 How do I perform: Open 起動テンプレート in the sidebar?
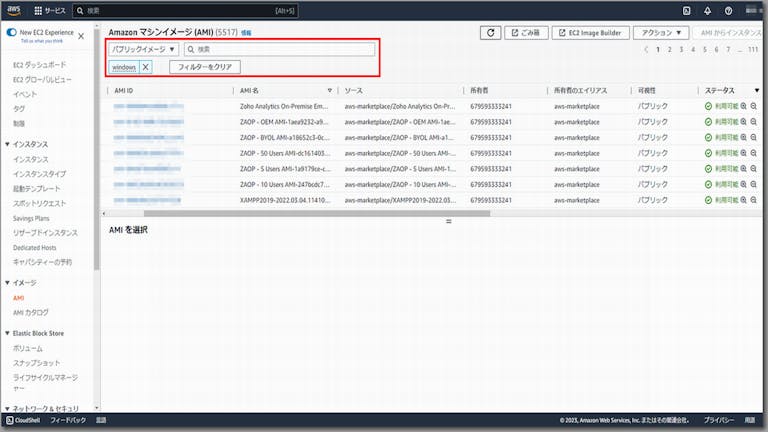click(37, 189)
